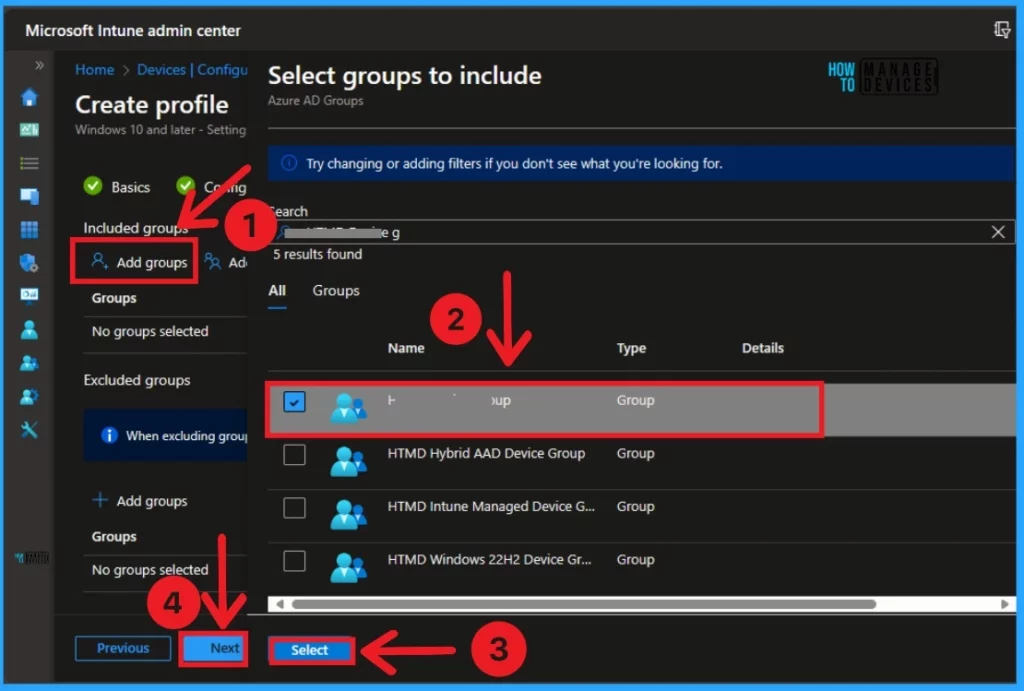Open Troubleshooting wrench icon in sidebar

click(x=29, y=429)
